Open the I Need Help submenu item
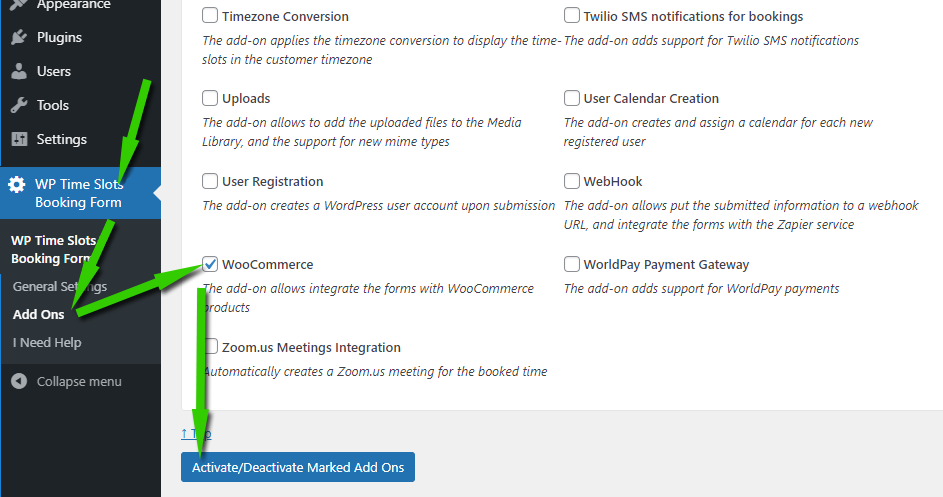The image size is (943, 497). pyautogui.click(x=47, y=343)
